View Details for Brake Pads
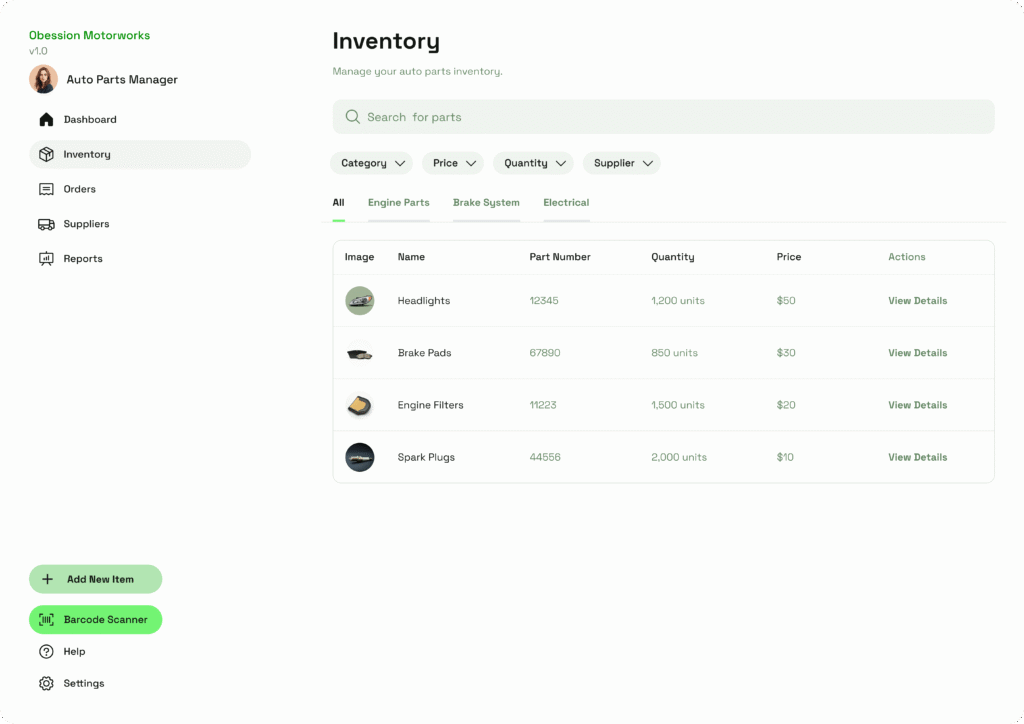1024x724 pixels. pos(917,353)
